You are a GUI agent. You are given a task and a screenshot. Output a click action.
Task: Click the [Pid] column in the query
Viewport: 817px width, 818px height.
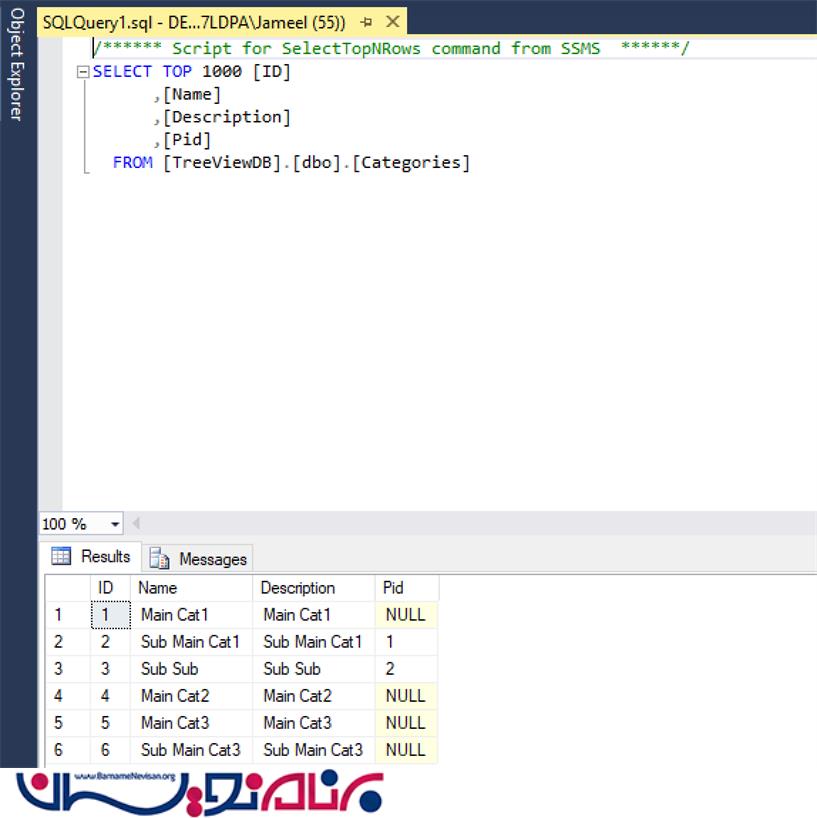pos(187,140)
